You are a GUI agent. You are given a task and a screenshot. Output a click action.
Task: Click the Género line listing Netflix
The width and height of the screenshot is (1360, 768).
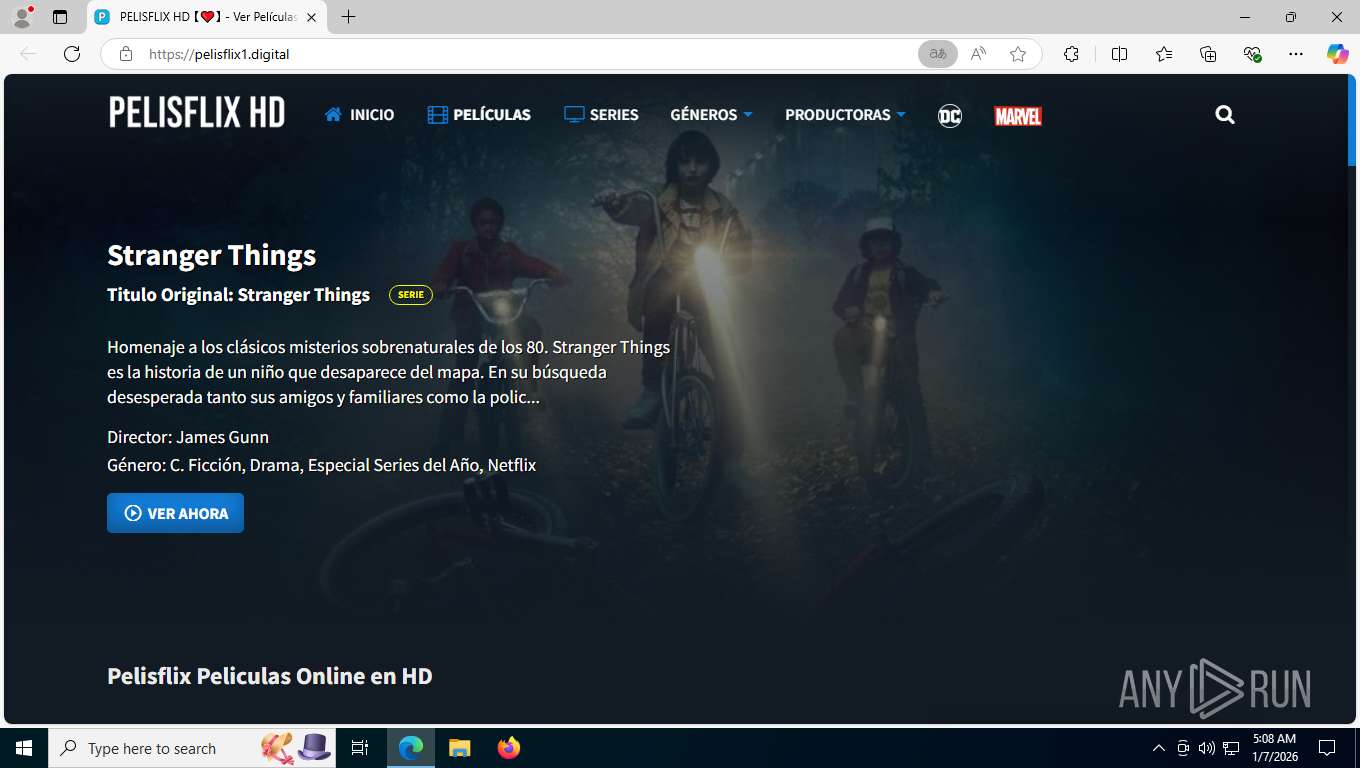[x=322, y=465]
